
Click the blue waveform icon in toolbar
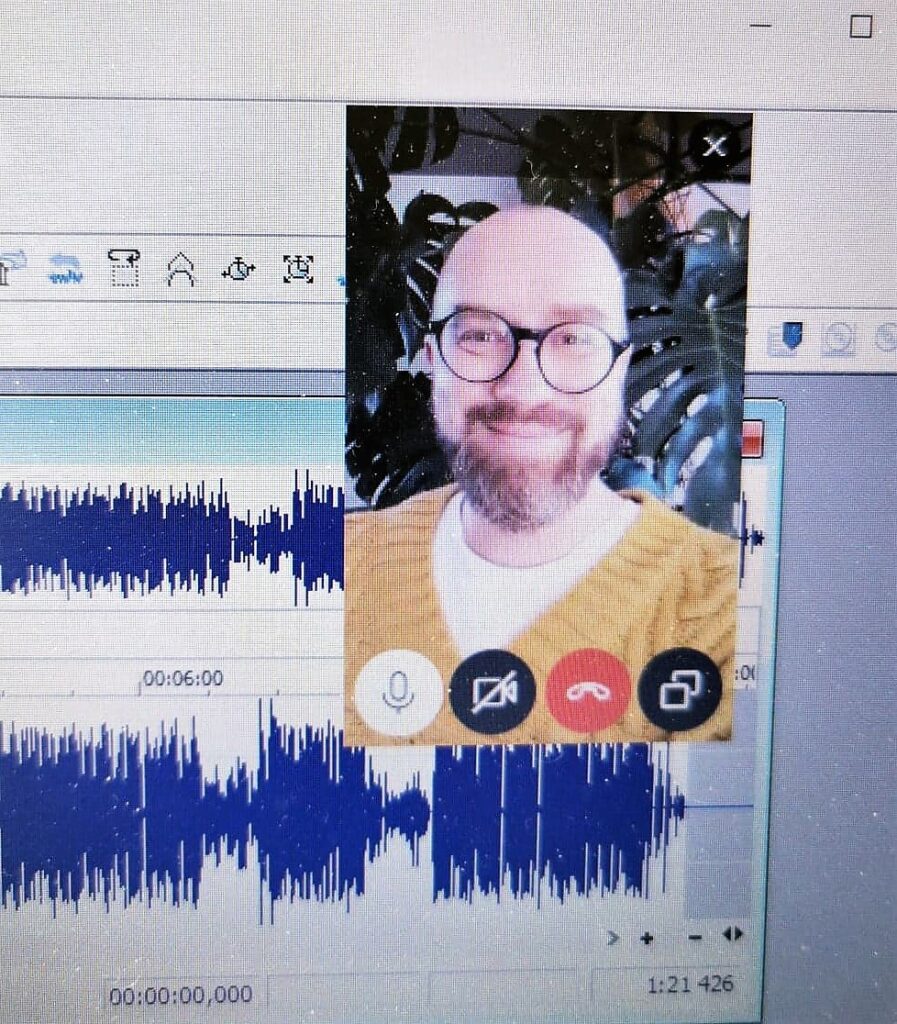click(66, 268)
